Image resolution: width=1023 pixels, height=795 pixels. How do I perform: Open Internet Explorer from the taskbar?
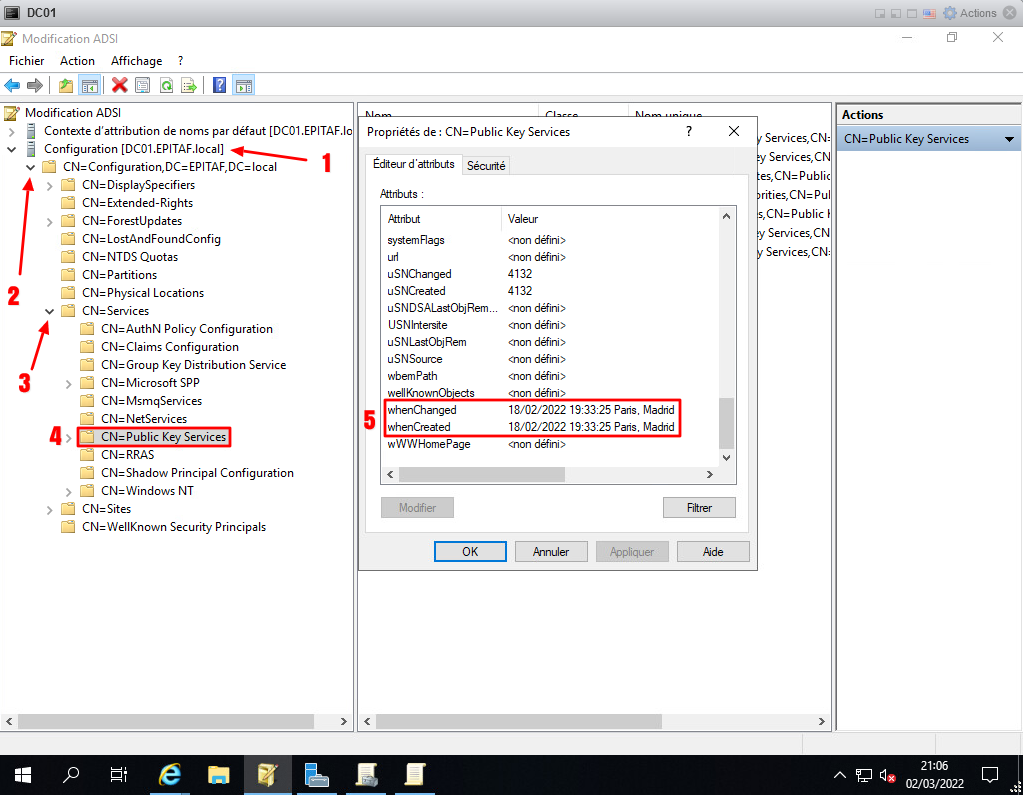coord(171,774)
